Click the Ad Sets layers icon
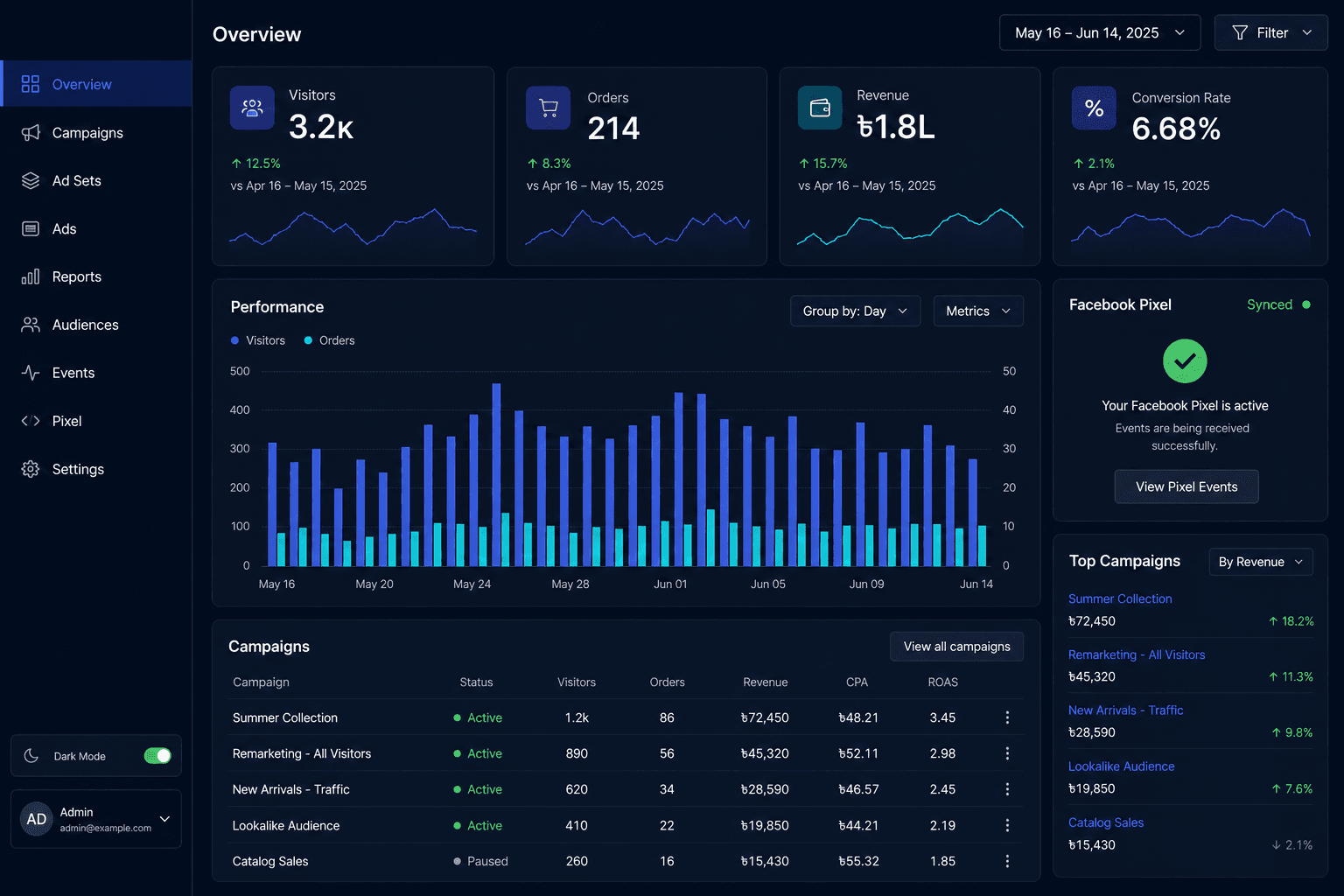The height and width of the screenshot is (896, 1344). point(31,180)
